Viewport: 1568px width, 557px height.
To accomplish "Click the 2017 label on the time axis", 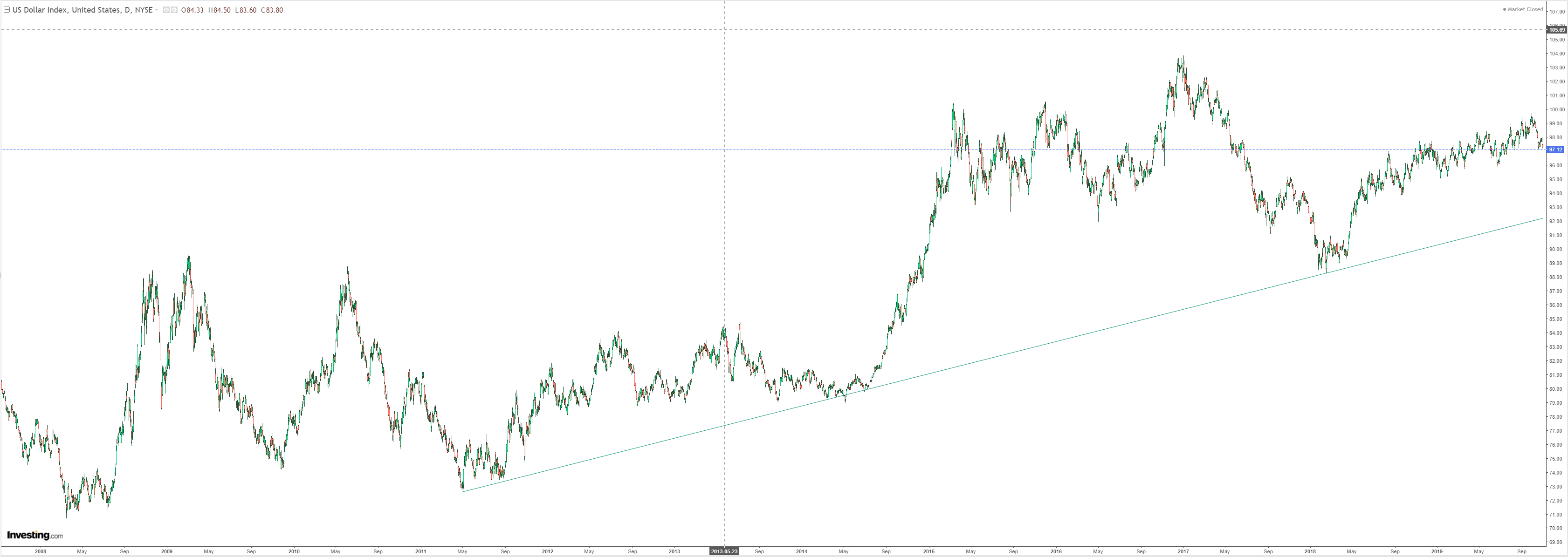I will (x=1183, y=551).
